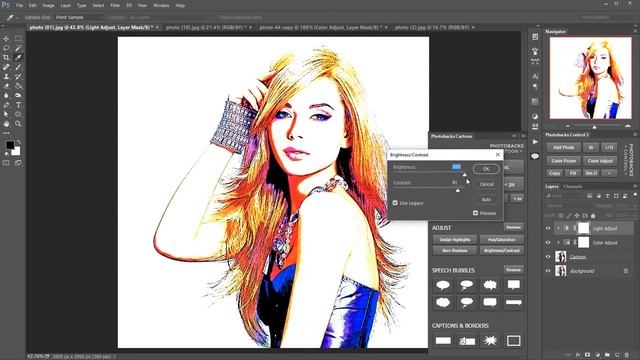Click Cancel in Brightness/Contrast dialog
640x360 pixels.
pyautogui.click(x=486, y=184)
